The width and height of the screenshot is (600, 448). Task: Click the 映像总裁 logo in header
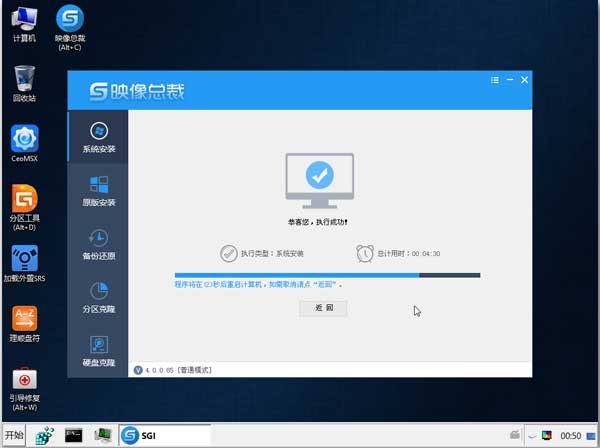pyautogui.click(x=137, y=92)
